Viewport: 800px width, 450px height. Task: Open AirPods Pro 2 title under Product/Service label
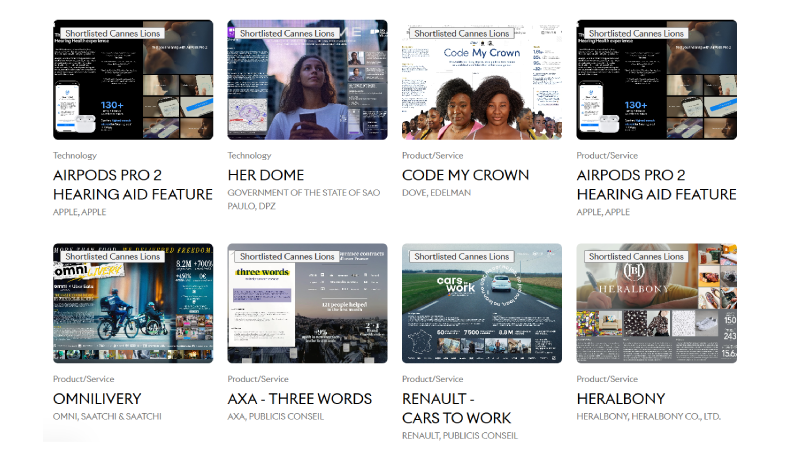pyautogui.click(x=657, y=185)
